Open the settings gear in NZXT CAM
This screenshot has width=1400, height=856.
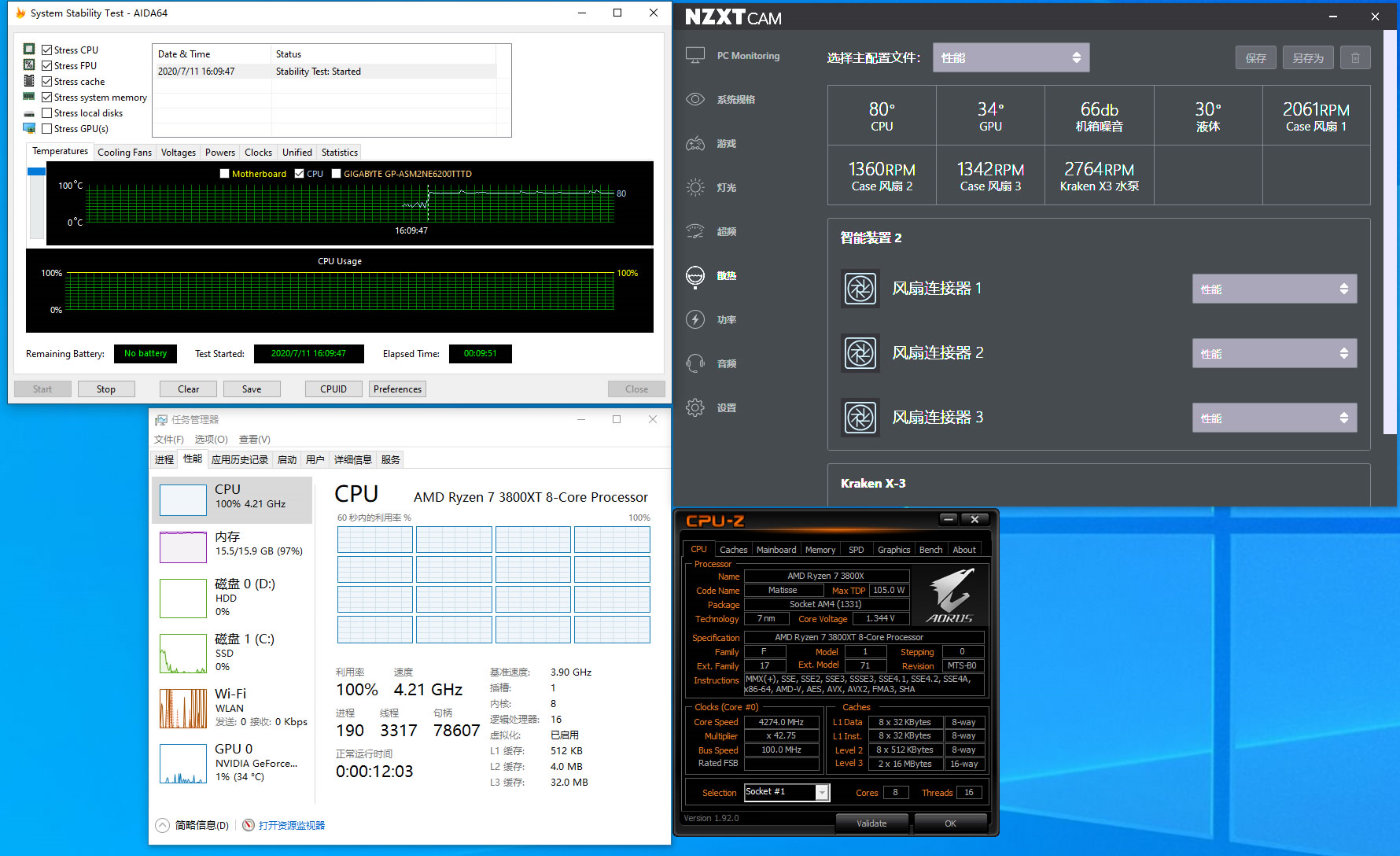[x=696, y=407]
